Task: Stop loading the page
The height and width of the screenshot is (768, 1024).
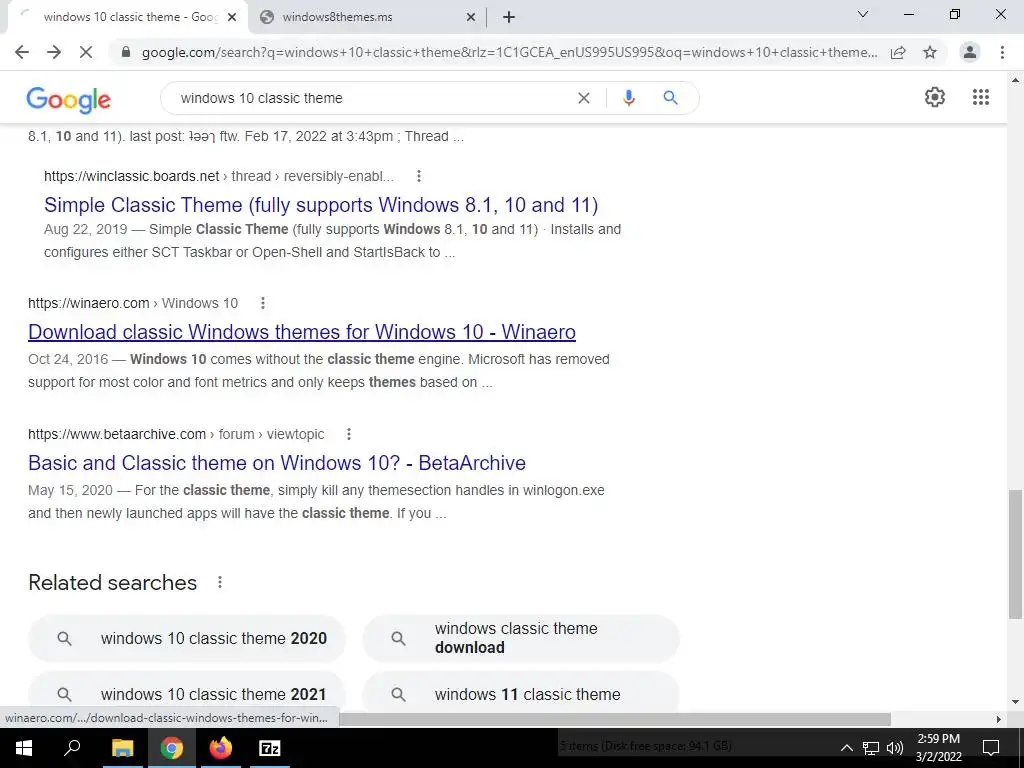Action: pyautogui.click(x=86, y=52)
